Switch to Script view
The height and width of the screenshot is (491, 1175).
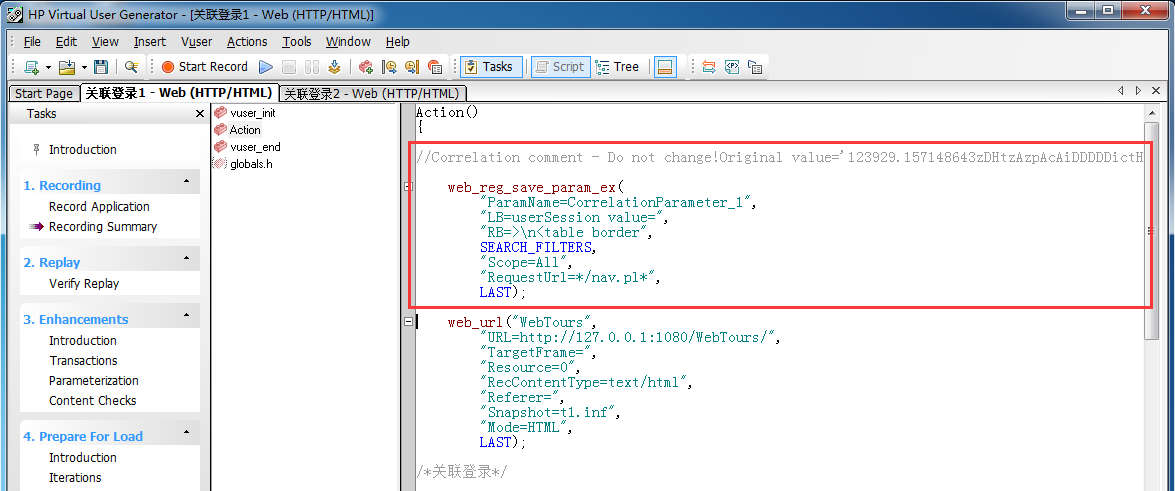[x=560, y=67]
